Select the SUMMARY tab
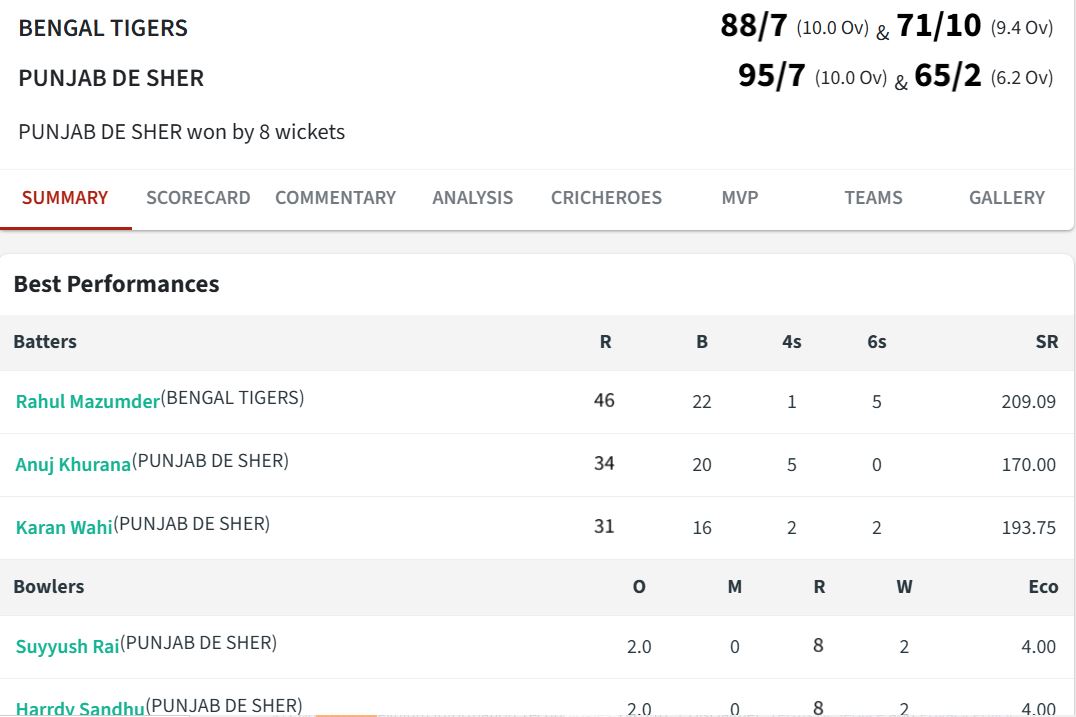This screenshot has height=717, width=1076. [x=64, y=197]
